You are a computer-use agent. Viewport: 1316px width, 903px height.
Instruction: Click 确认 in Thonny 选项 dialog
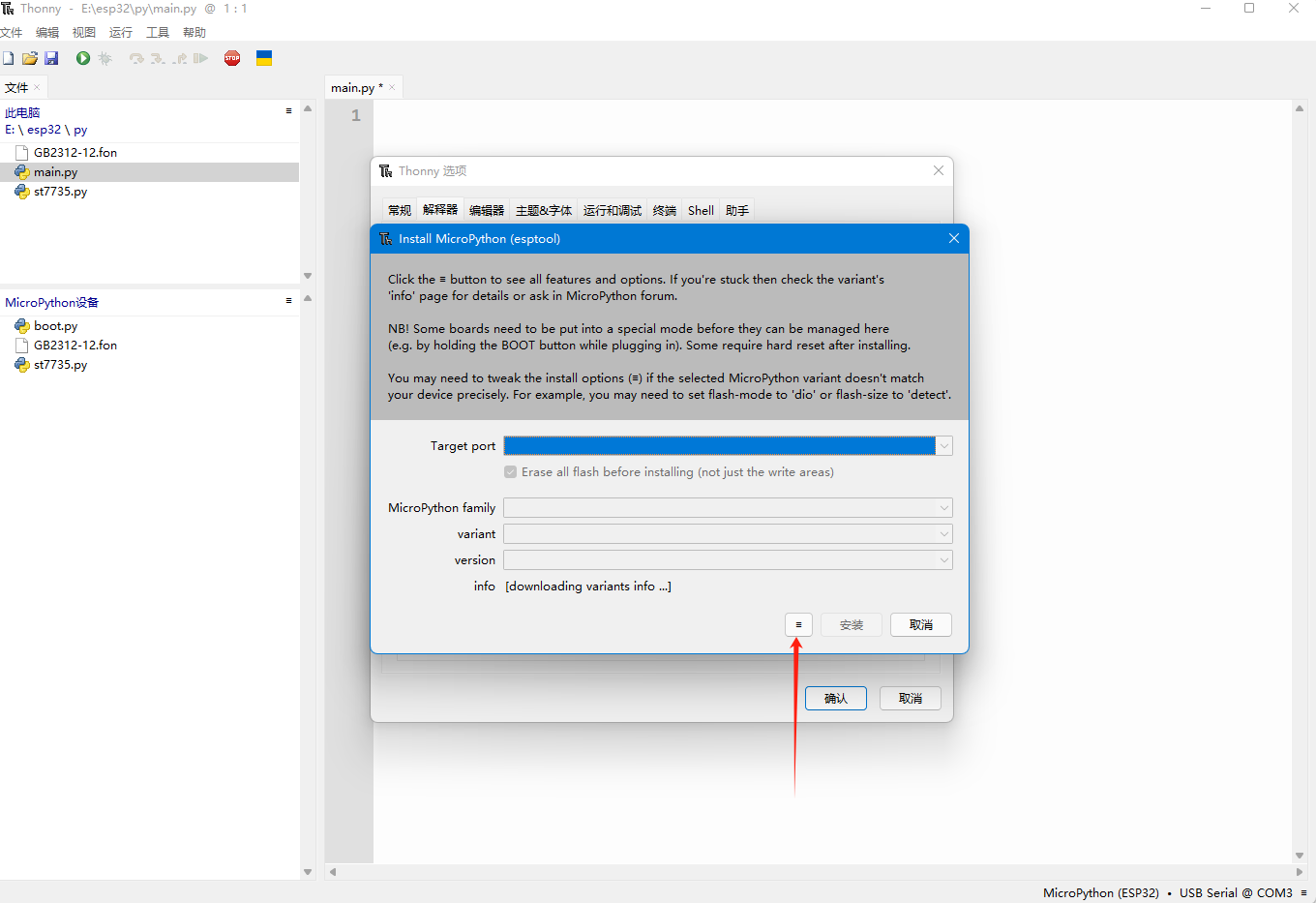pyautogui.click(x=836, y=698)
